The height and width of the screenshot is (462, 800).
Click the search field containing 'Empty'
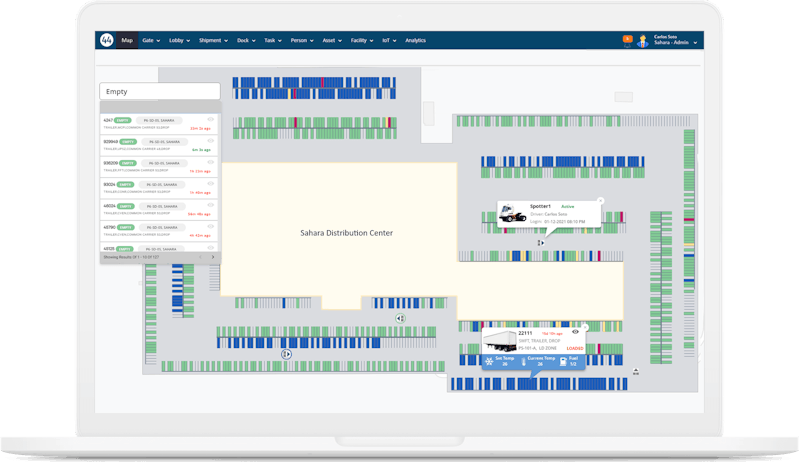click(160, 91)
